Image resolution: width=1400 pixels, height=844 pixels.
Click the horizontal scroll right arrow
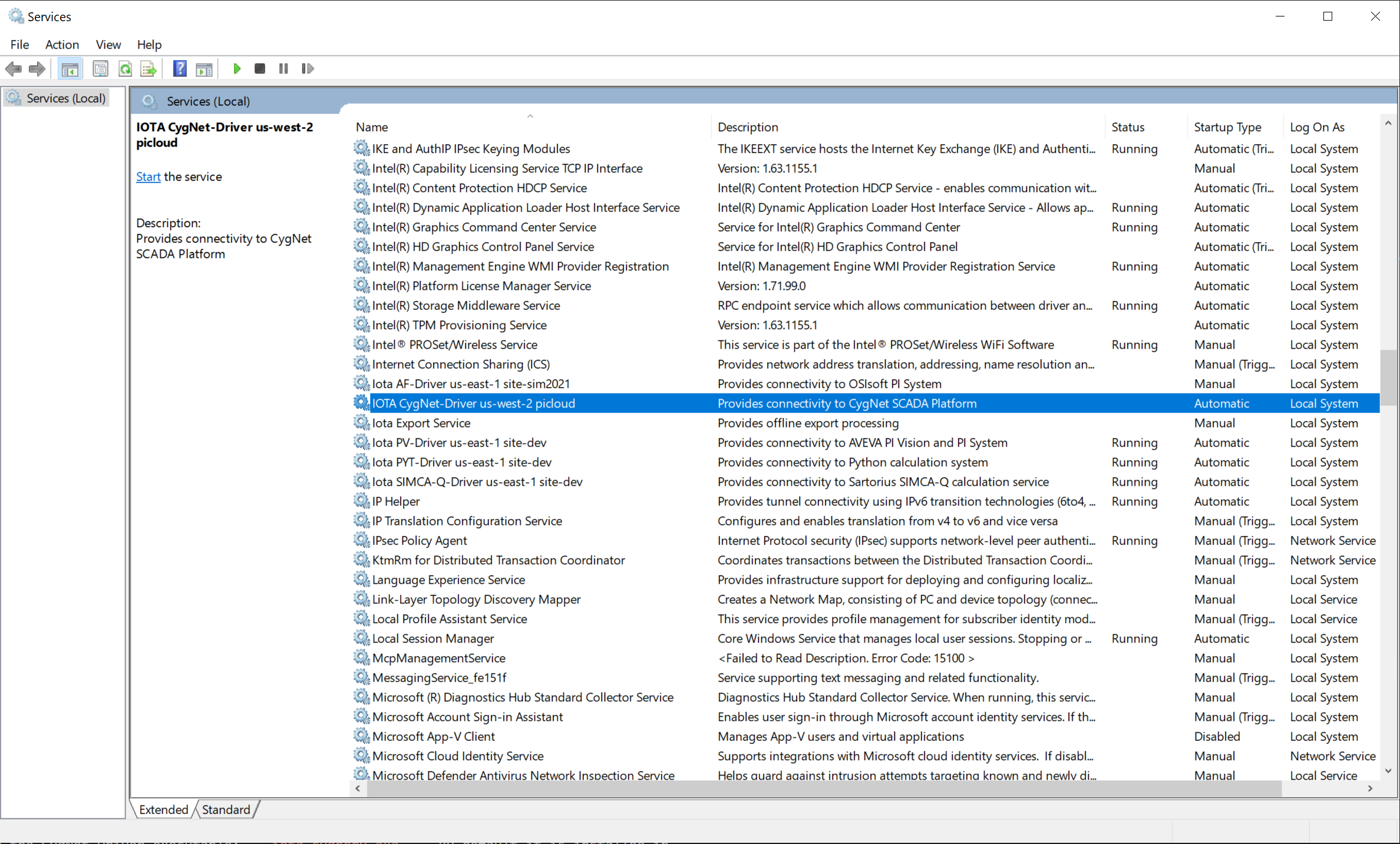(x=1371, y=788)
